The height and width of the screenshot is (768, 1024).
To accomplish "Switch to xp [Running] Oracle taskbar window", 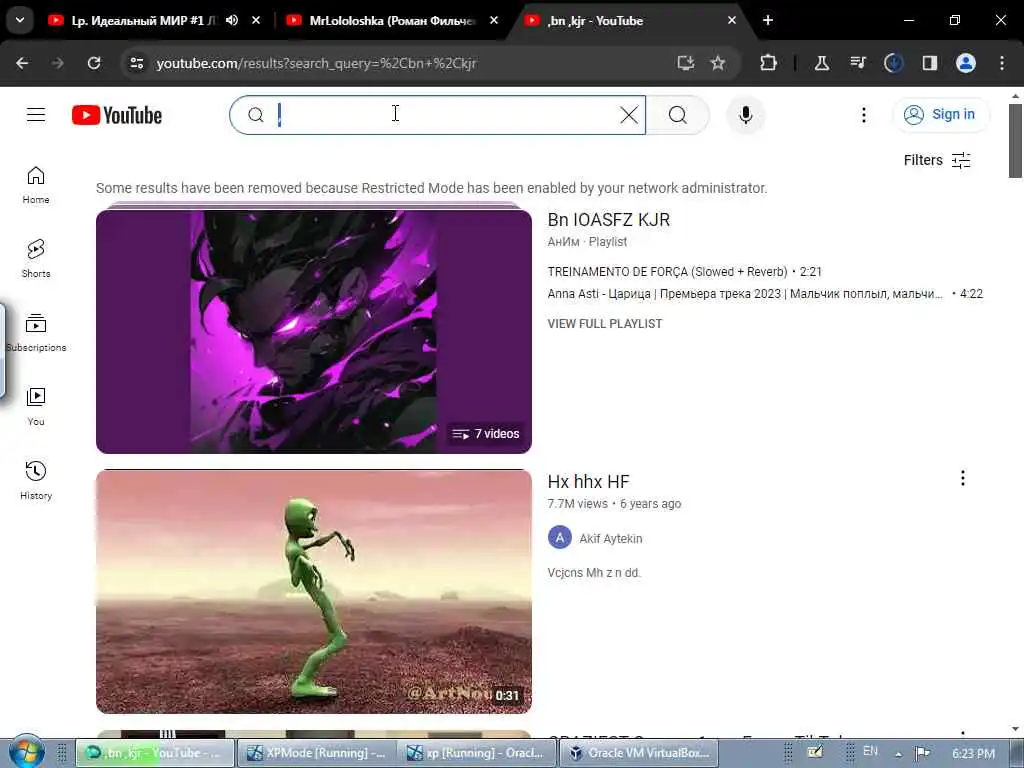I will click(x=476, y=753).
